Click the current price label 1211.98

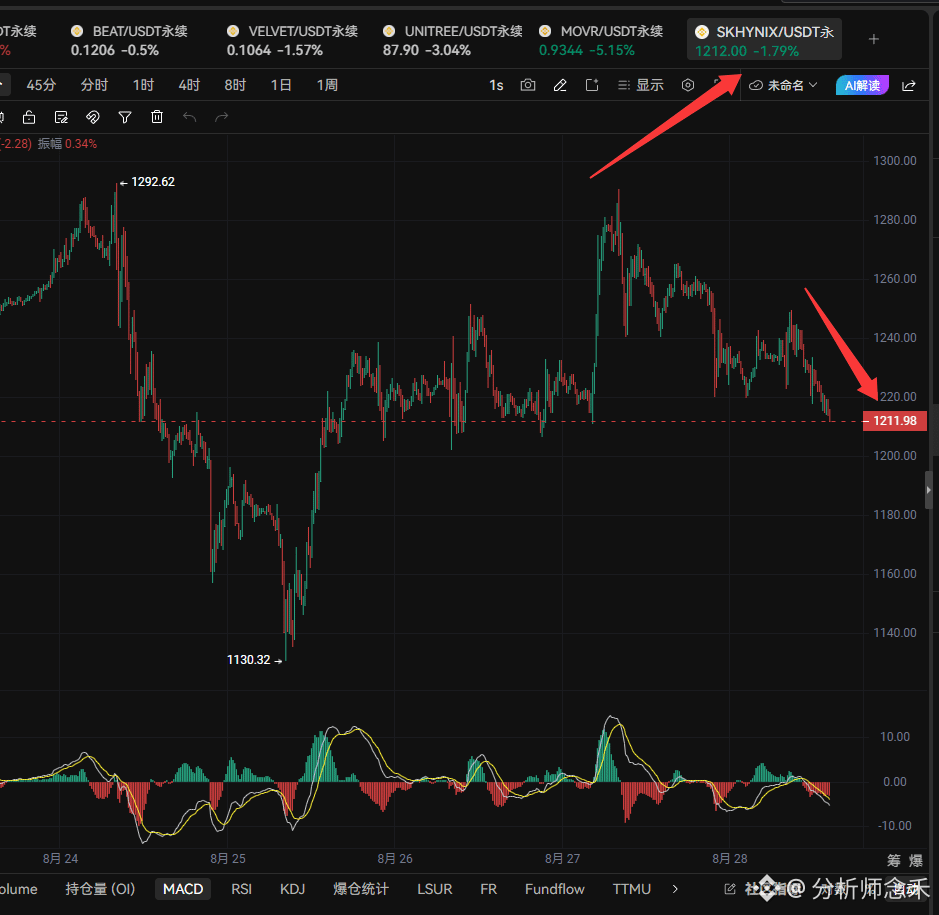[895, 421]
